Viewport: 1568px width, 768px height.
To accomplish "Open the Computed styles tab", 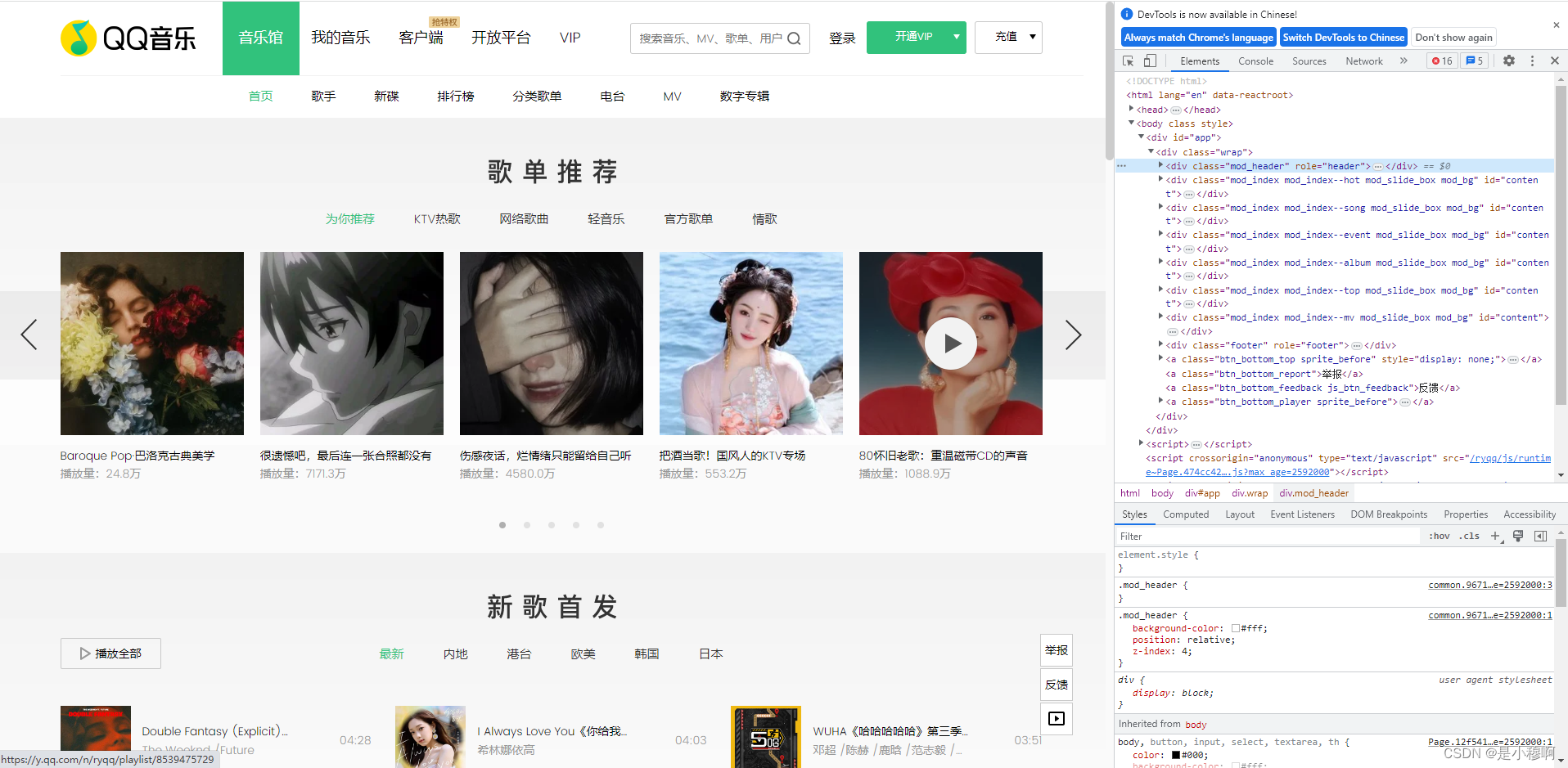I will (1185, 514).
